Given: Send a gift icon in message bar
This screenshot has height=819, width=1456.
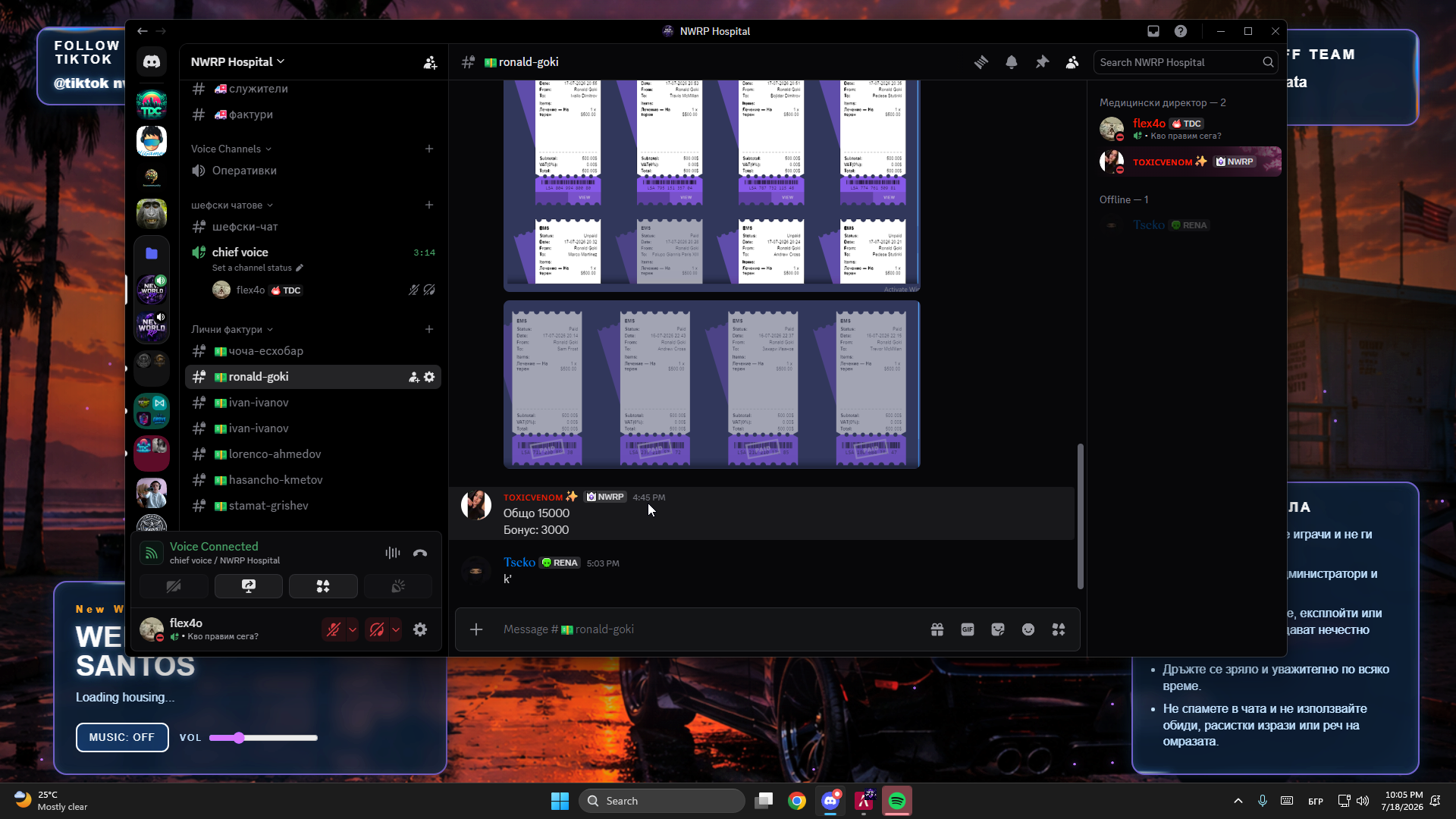Looking at the screenshot, I should click(937, 629).
